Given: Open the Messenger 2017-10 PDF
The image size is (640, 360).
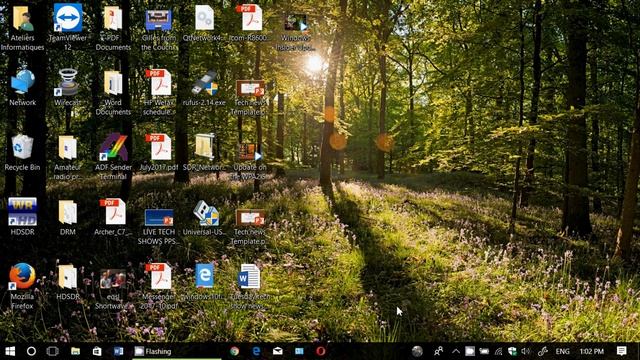Looking at the screenshot, I should [159, 287].
